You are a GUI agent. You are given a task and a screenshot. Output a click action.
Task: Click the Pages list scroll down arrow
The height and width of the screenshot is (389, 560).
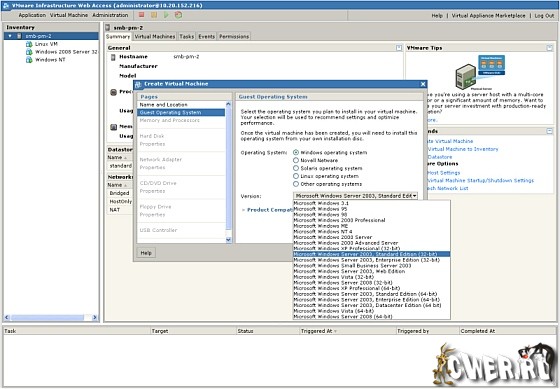pyautogui.click(x=229, y=240)
